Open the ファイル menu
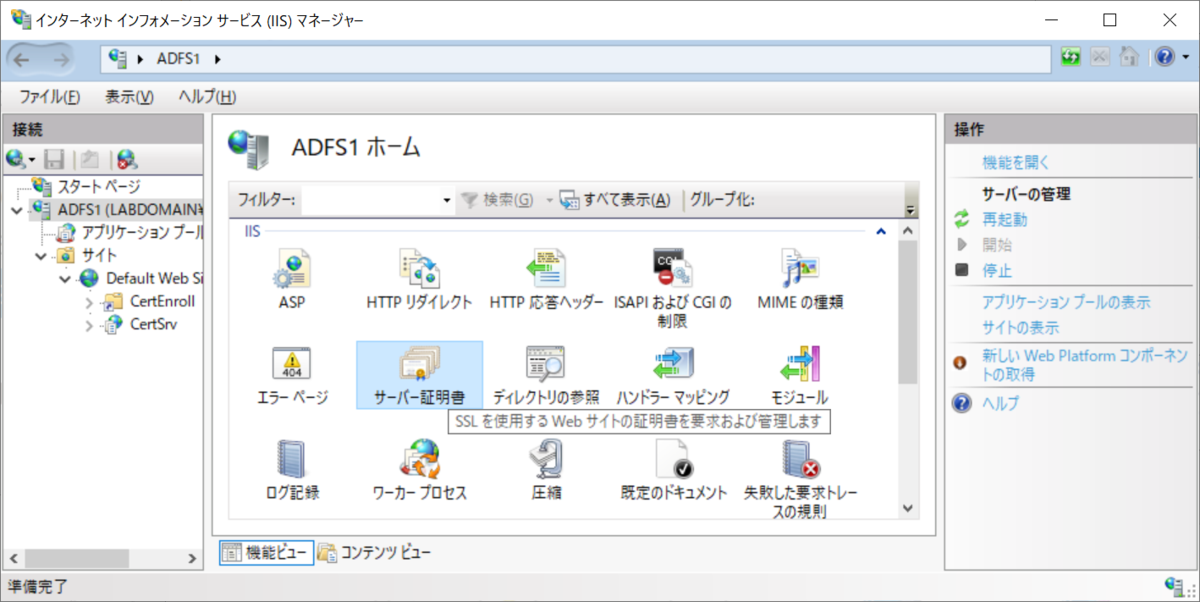This screenshot has width=1200, height=602. tap(49, 97)
